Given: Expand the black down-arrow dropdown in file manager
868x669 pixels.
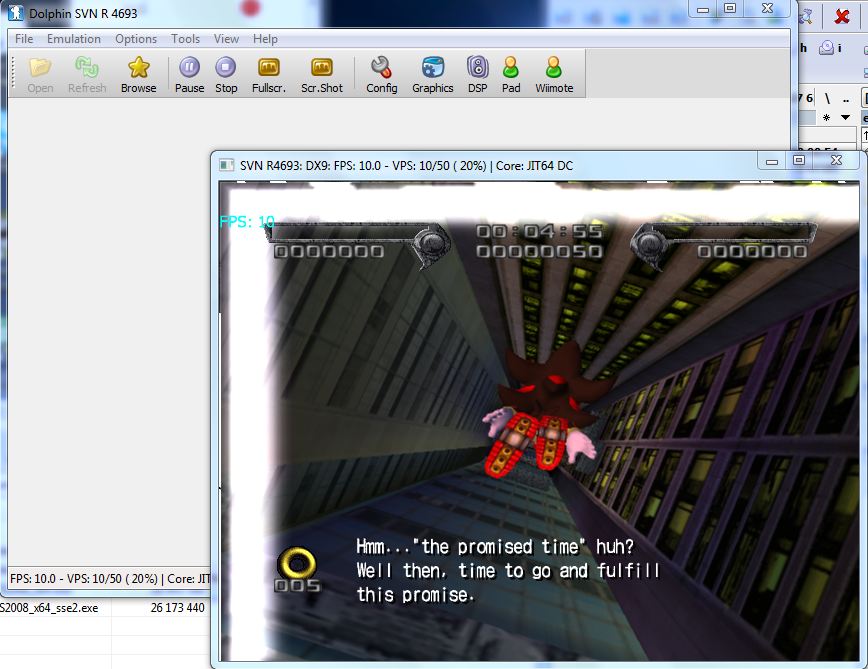Looking at the screenshot, I should pyautogui.click(x=846, y=118).
